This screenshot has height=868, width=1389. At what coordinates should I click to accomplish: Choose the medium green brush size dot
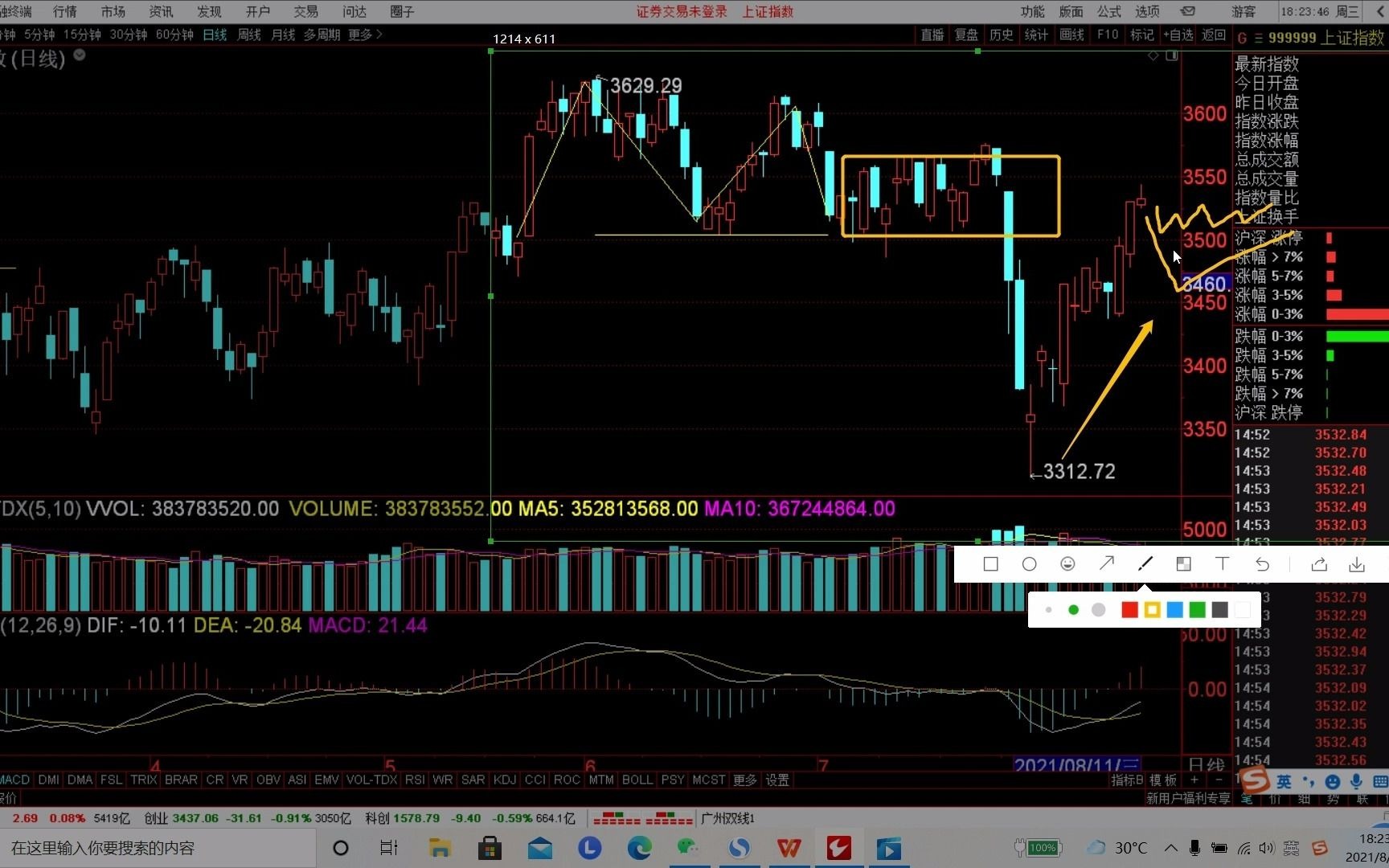(x=1073, y=610)
